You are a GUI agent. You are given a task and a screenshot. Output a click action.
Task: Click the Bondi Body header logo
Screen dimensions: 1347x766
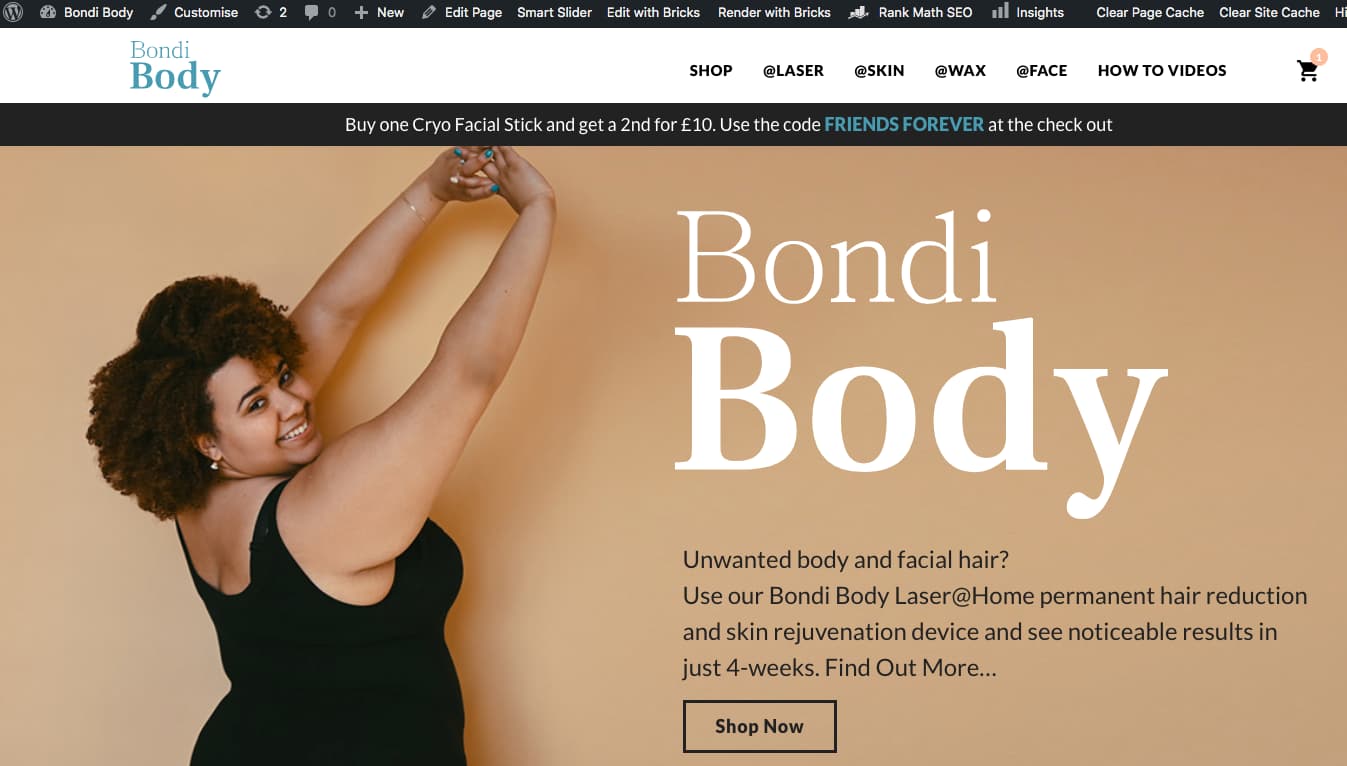(x=175, y=67)
